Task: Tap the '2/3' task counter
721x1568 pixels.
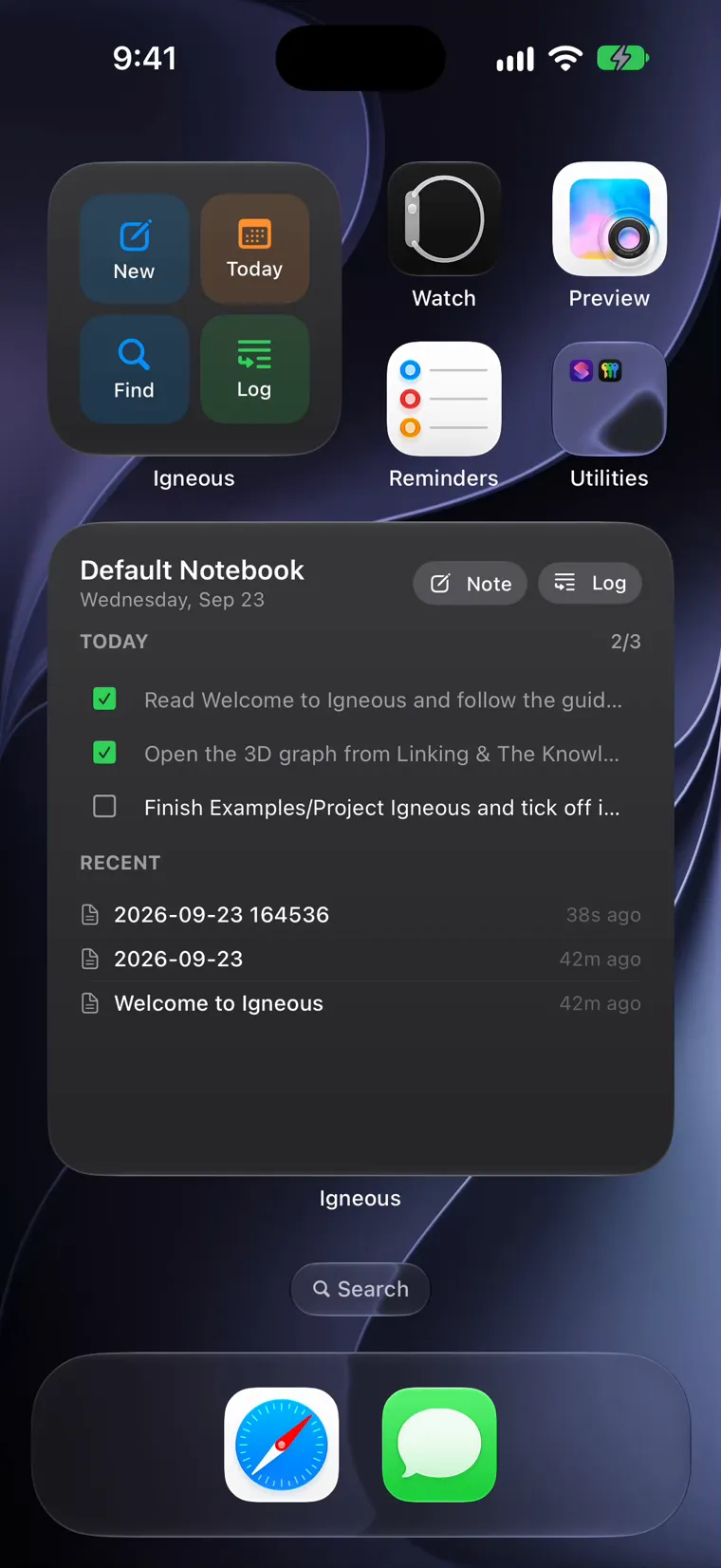Action: point(625,642)
